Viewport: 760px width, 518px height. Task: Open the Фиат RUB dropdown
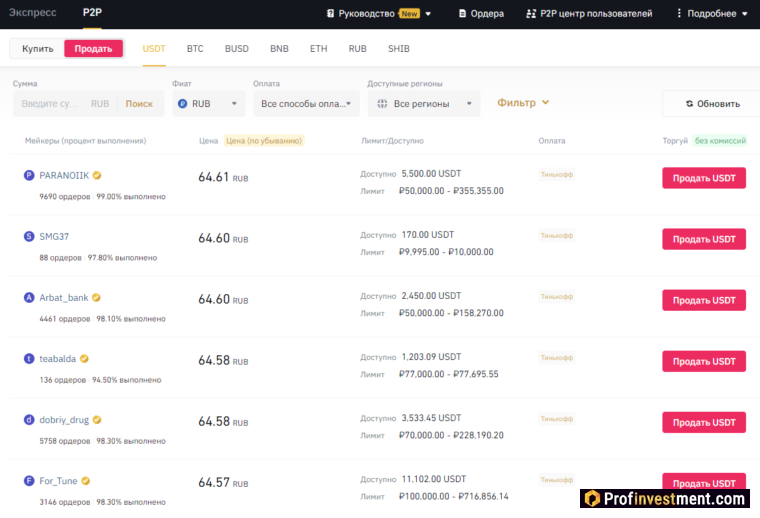[x=208, y=104]
